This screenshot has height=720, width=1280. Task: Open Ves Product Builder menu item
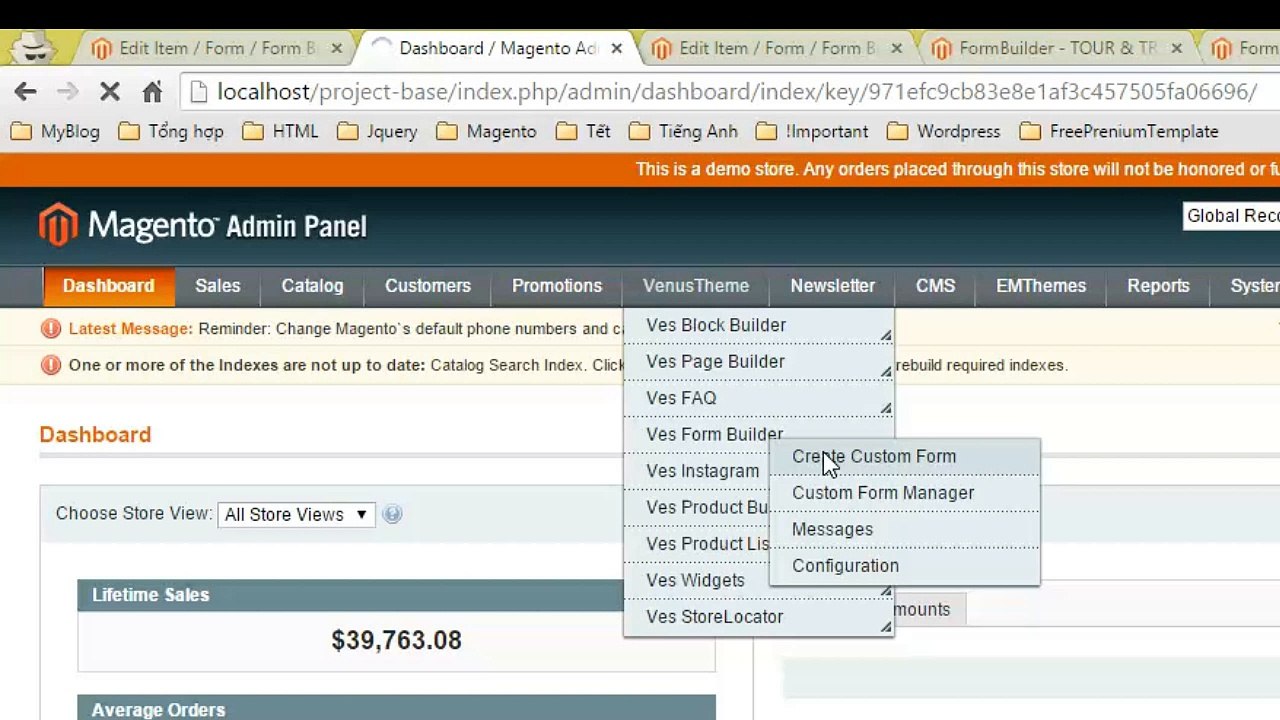point(707,507)
